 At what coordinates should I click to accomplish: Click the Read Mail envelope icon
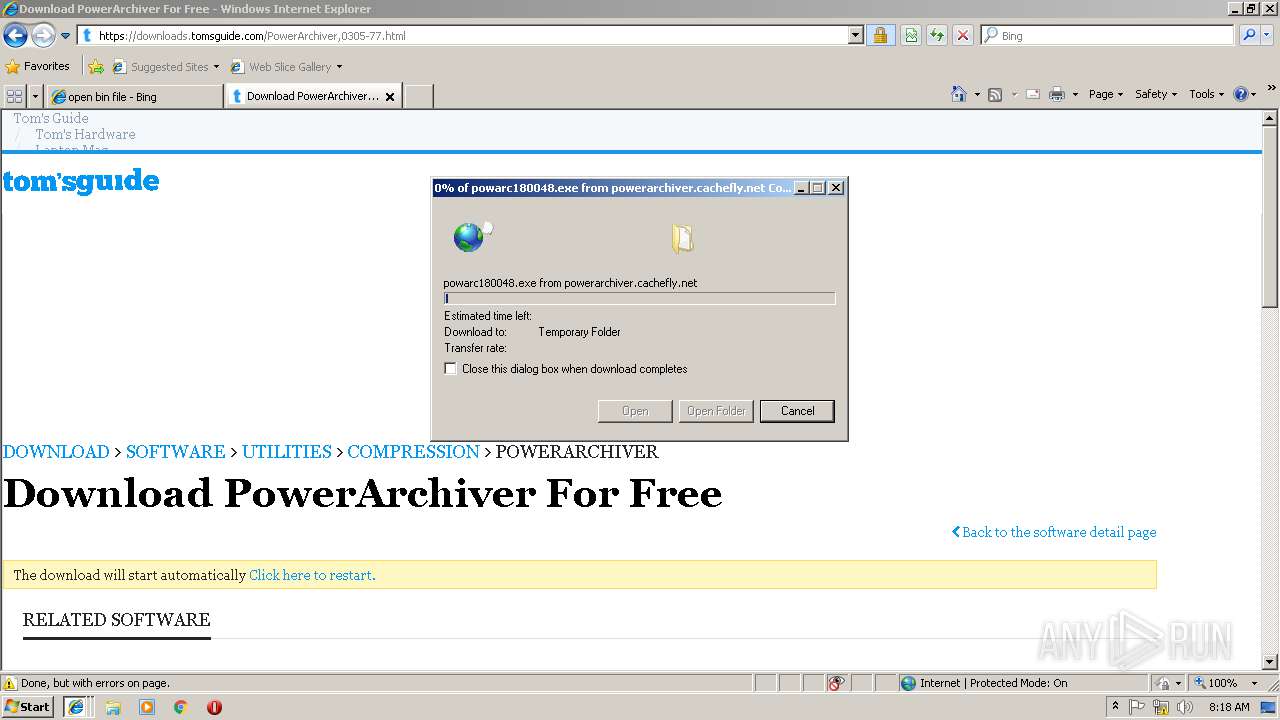1033,94
